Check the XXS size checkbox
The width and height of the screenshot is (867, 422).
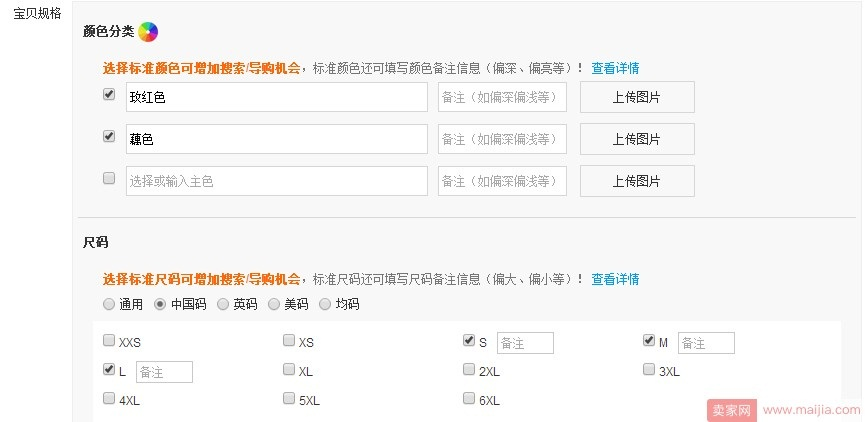tap(109, 340)
